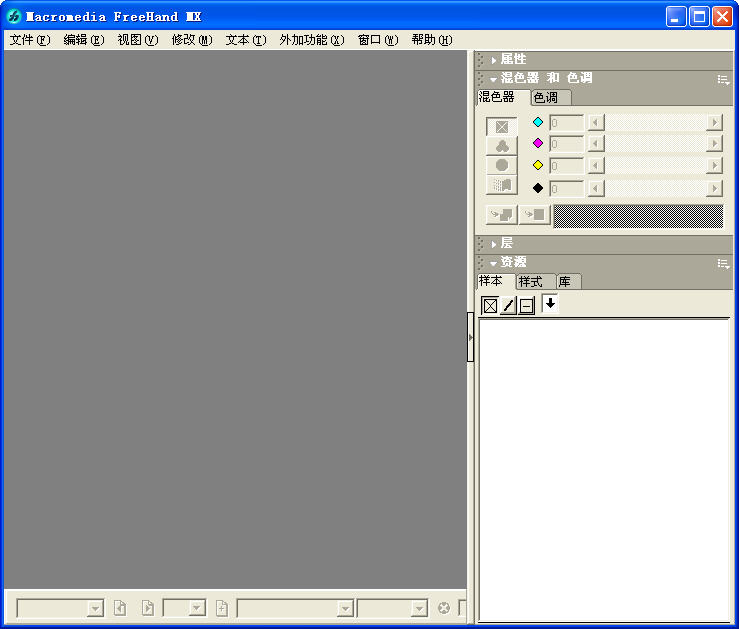Click the cyan value input field
739x629 pixels.
tap(567, 123)
